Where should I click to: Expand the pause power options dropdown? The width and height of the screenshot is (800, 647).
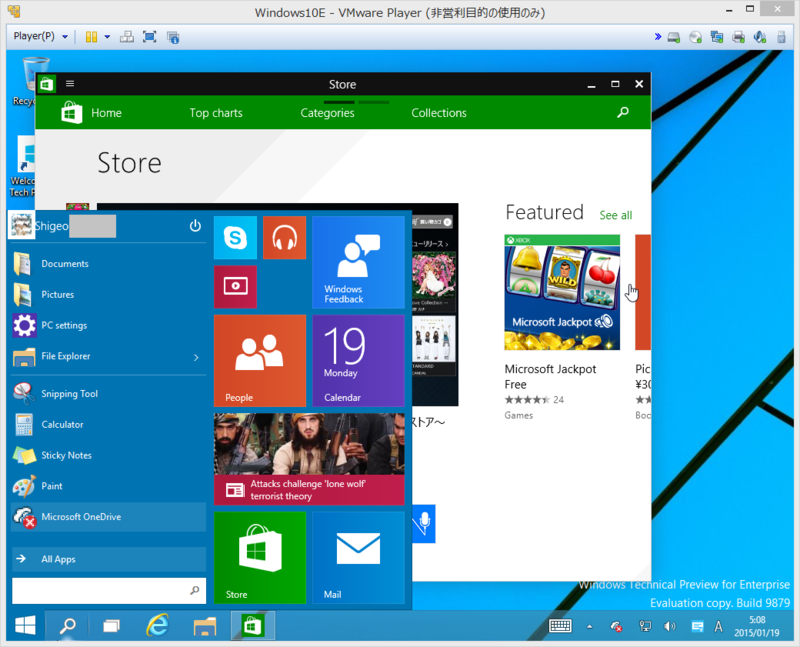click(107, 37)
